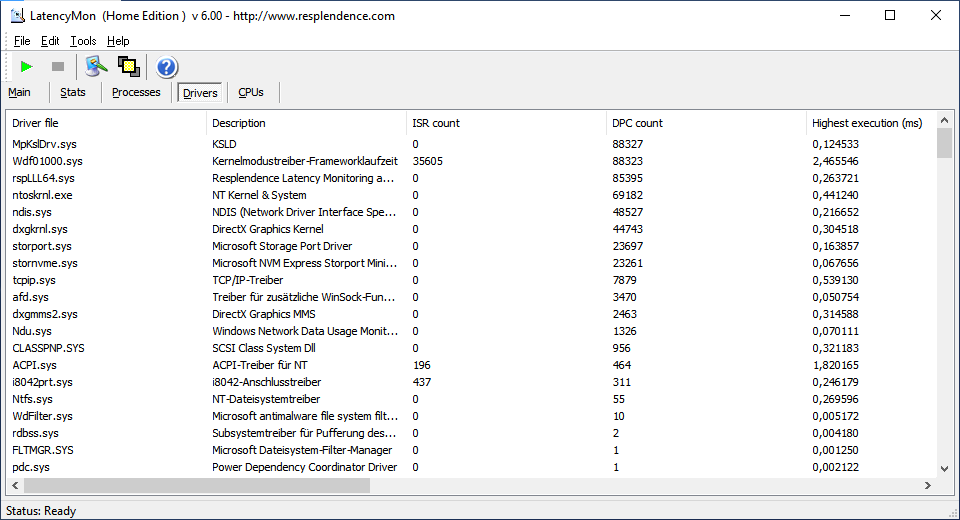Sort by the DPC count column header
The width and height of the screenshot is (960, 520).
coord(637,123)
